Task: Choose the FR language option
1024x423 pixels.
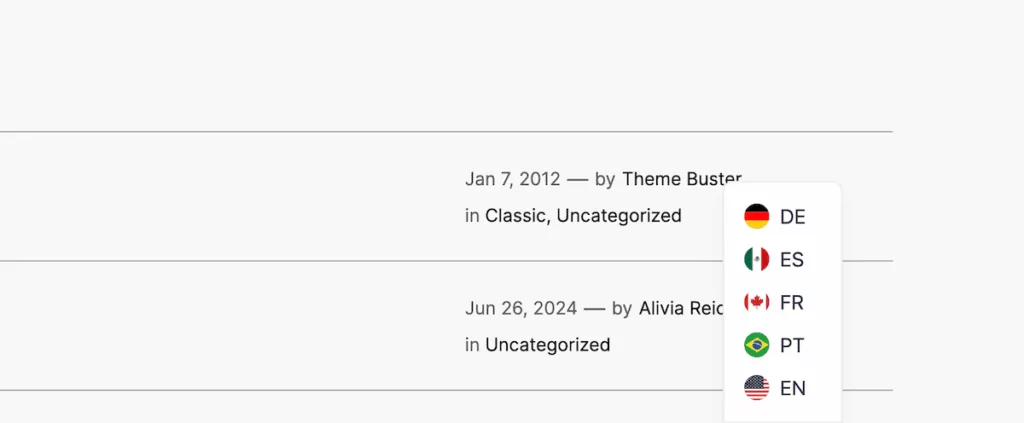Action: coord(792,303)
